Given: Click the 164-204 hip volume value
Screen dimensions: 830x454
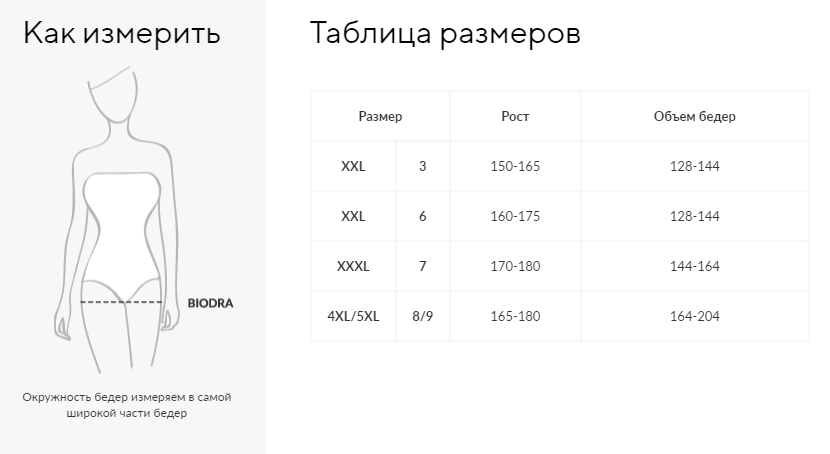Looking at the screenshot, I should [x=694, y=316].
